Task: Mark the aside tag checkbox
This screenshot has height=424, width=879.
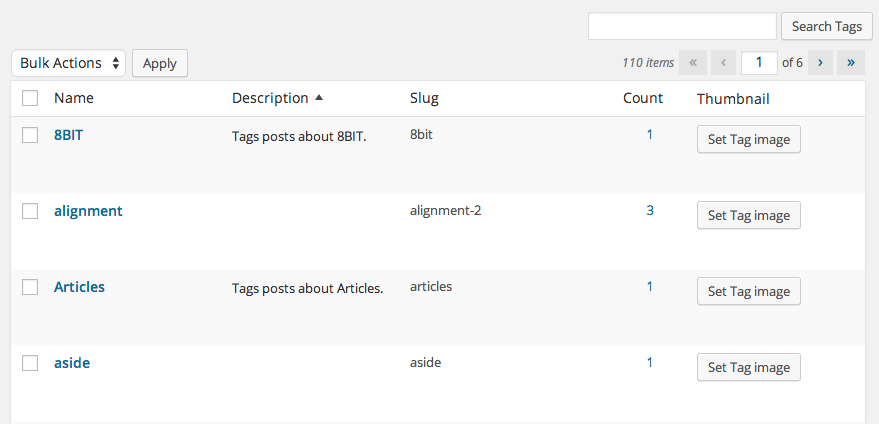Action: coord(30,363)
